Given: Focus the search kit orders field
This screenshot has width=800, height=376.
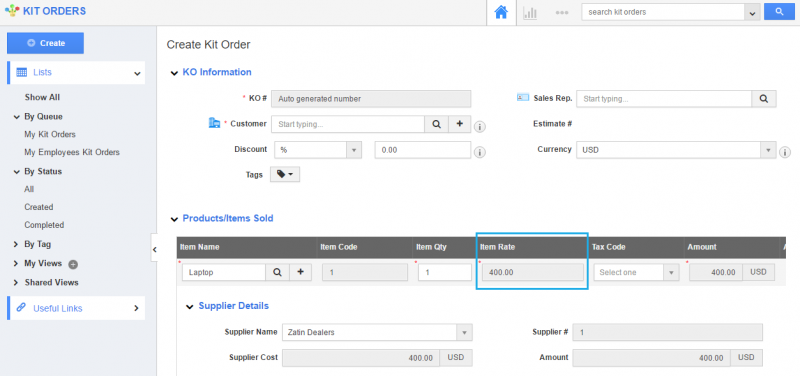Looking at the screenshot, I should [x=663, y=12].
